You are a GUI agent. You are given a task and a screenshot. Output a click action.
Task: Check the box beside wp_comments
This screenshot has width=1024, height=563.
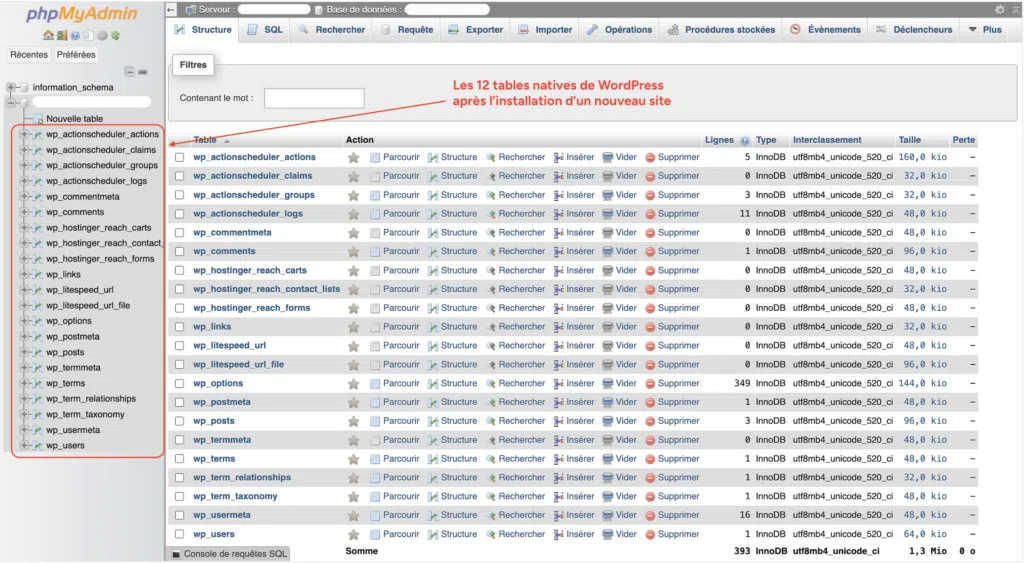pos(180,251)
